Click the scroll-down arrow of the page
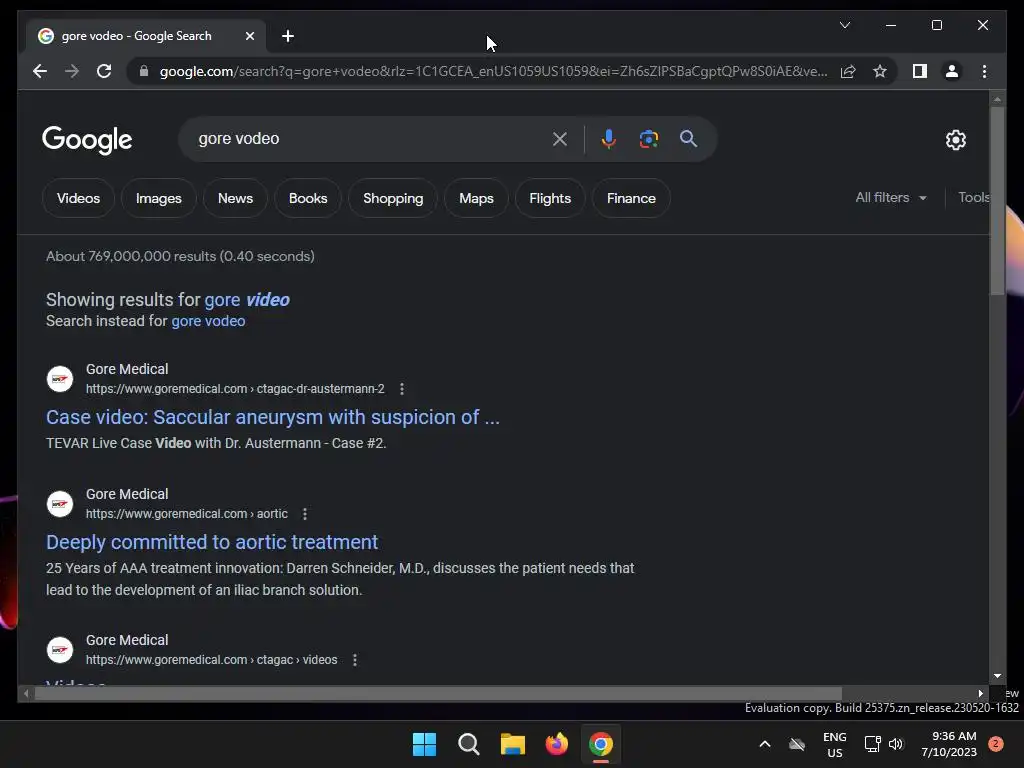Viewport: 1024px width, 768px height. point(997,676)
